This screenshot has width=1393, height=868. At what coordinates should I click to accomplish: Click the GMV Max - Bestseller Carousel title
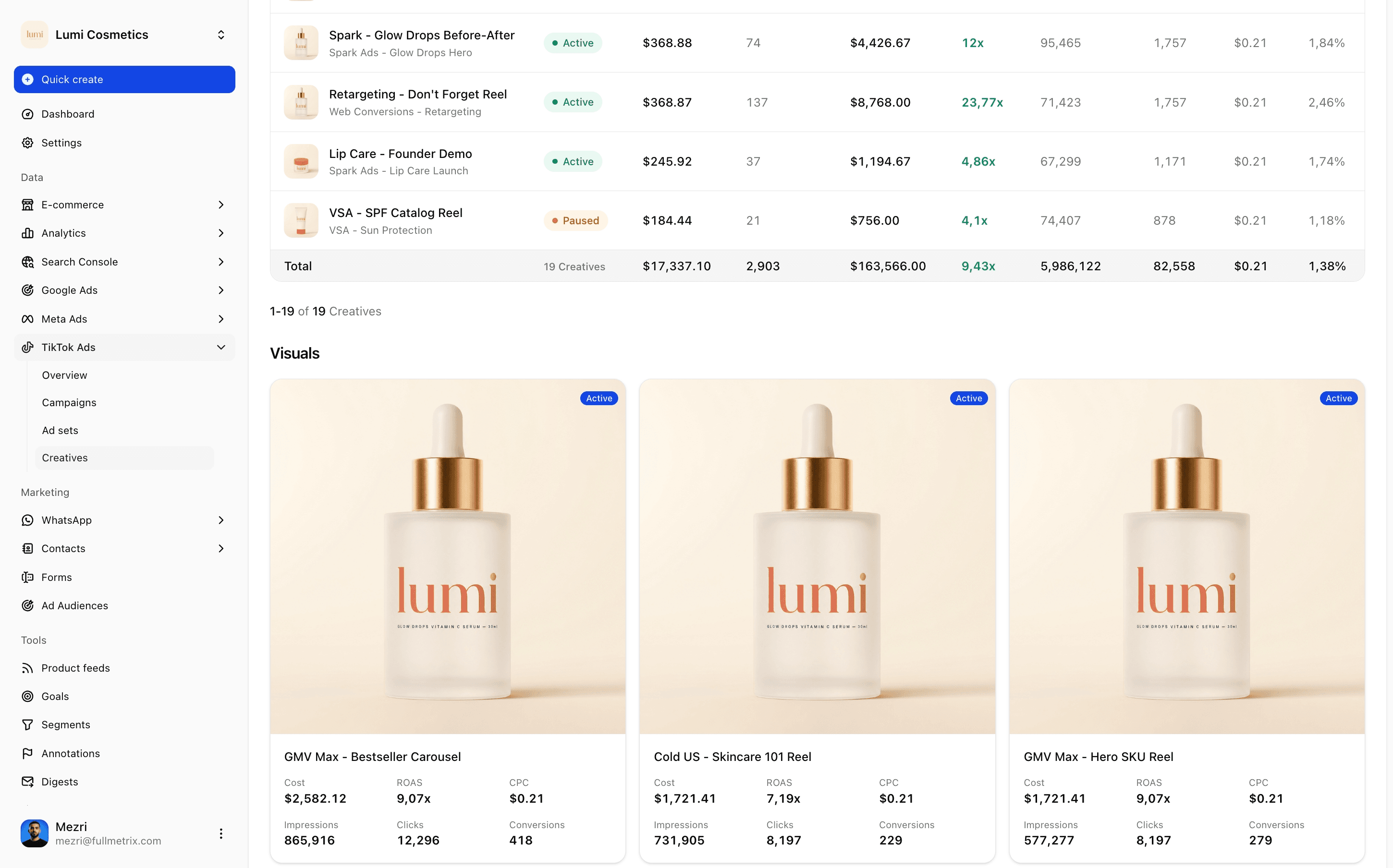(x=373, y=757)
